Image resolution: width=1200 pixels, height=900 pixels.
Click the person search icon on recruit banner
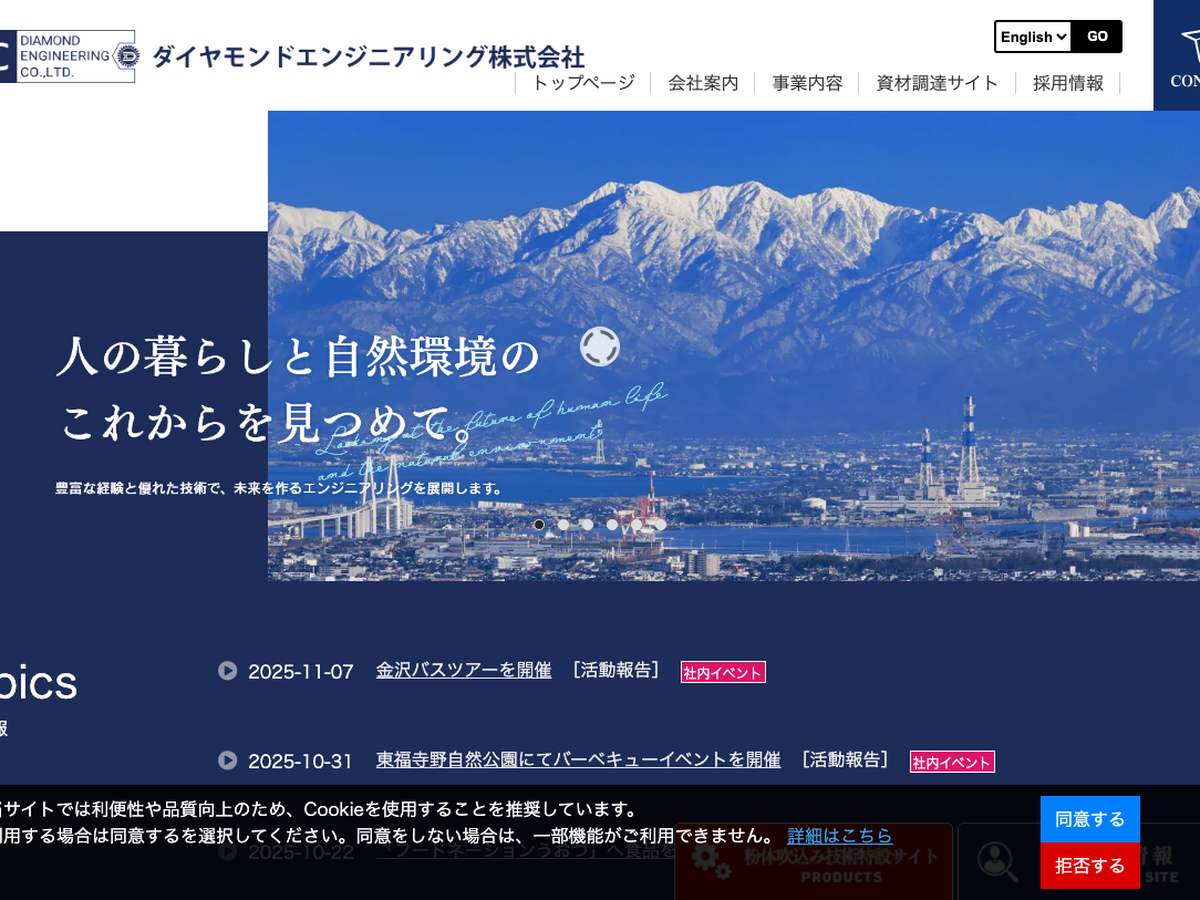[x=997, y=861]
